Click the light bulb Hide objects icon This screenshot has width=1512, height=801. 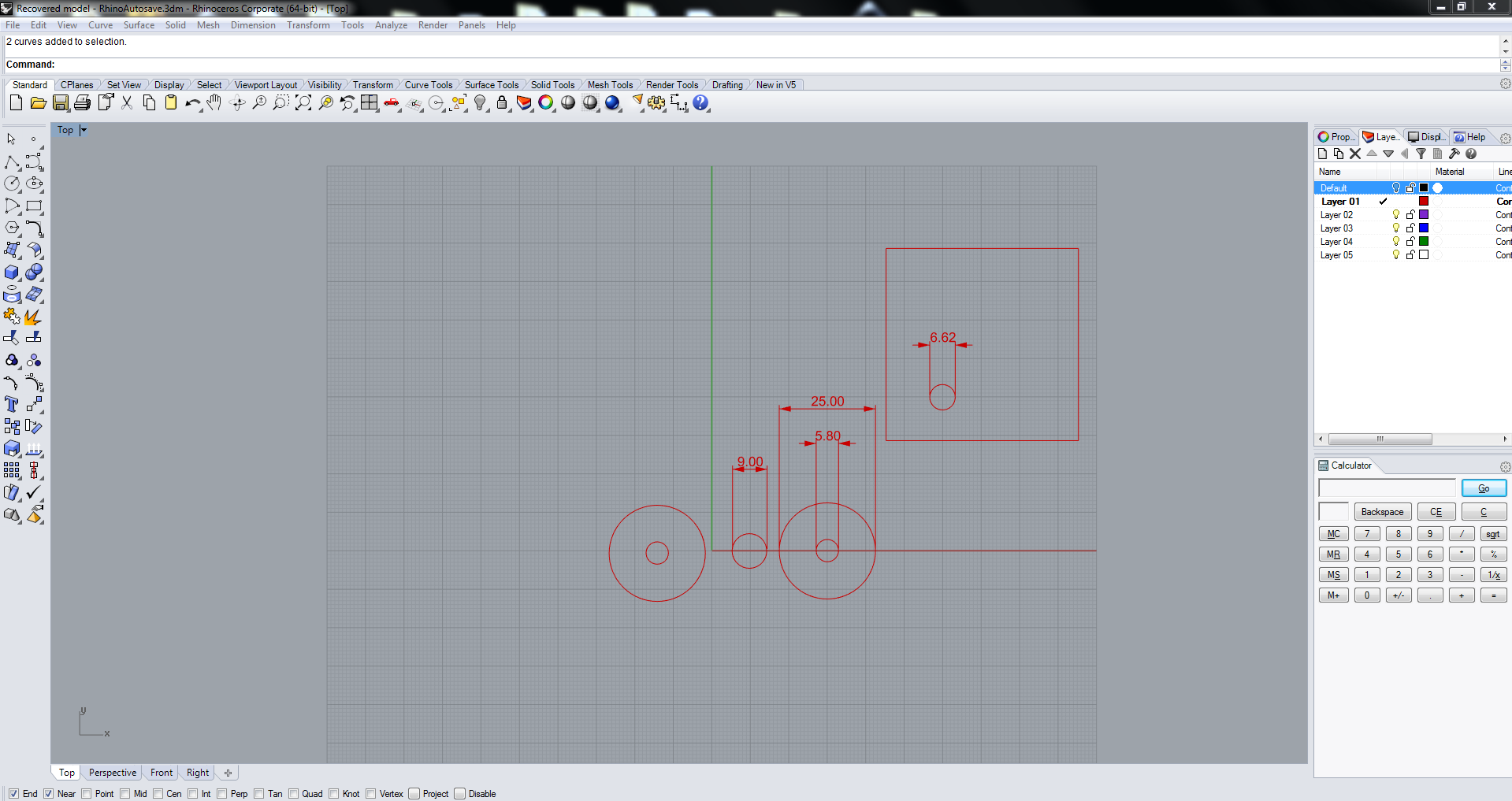click(480, 102)
